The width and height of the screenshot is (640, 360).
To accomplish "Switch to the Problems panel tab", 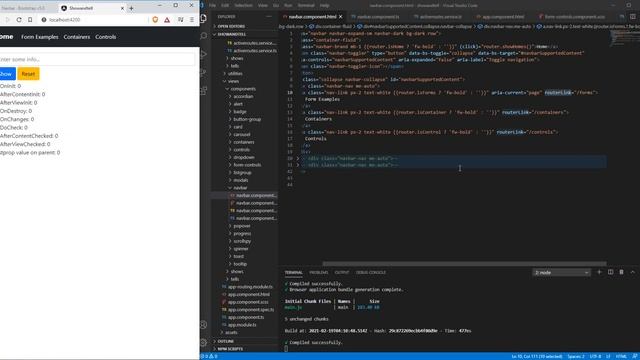I will 318,273.
